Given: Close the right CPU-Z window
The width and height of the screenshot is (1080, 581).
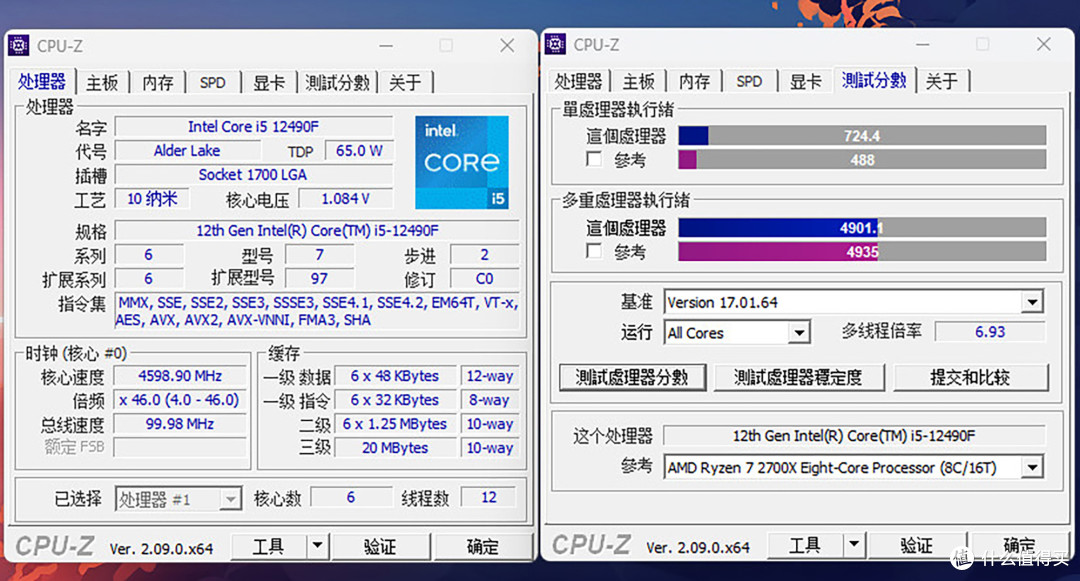Looking at the screenshot, I should pos(1043,44).
